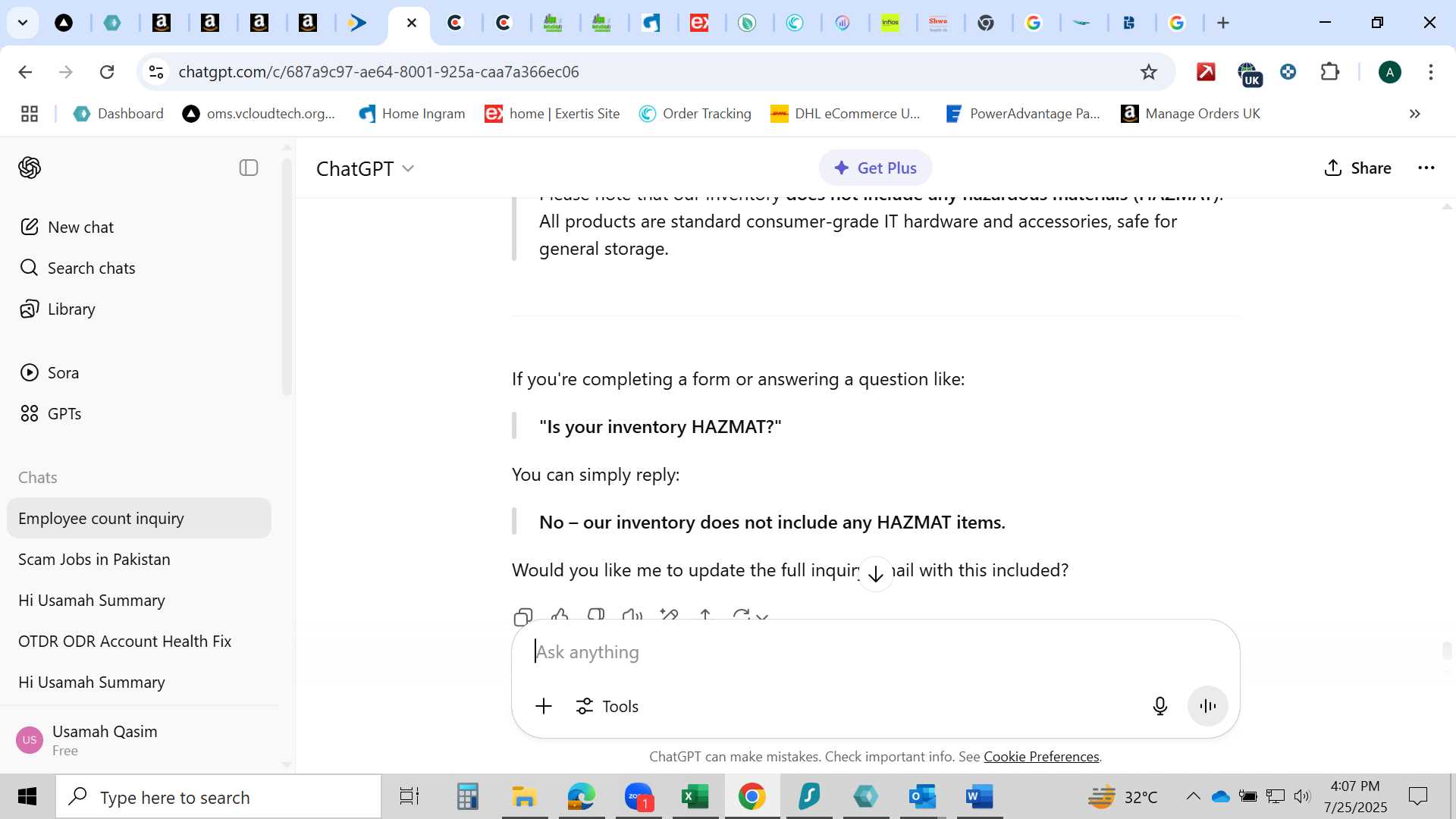
Task: Open a new browser tab
Action: click(x=1222, y=23)
